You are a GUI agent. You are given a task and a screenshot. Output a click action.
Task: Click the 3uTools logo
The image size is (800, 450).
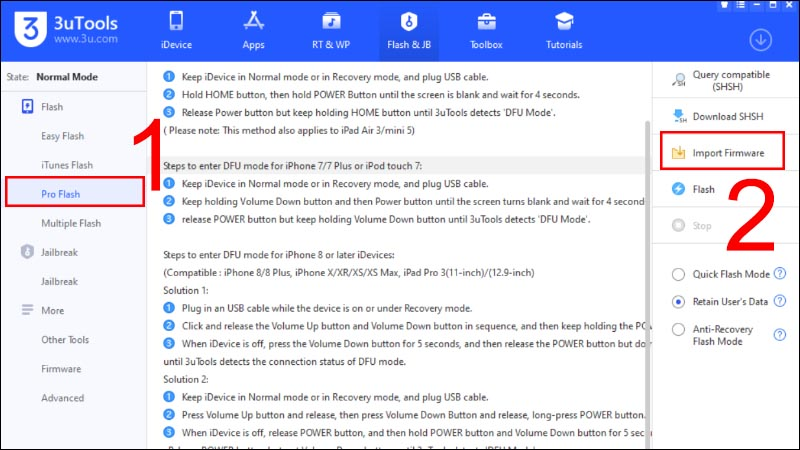coord(31,29)
